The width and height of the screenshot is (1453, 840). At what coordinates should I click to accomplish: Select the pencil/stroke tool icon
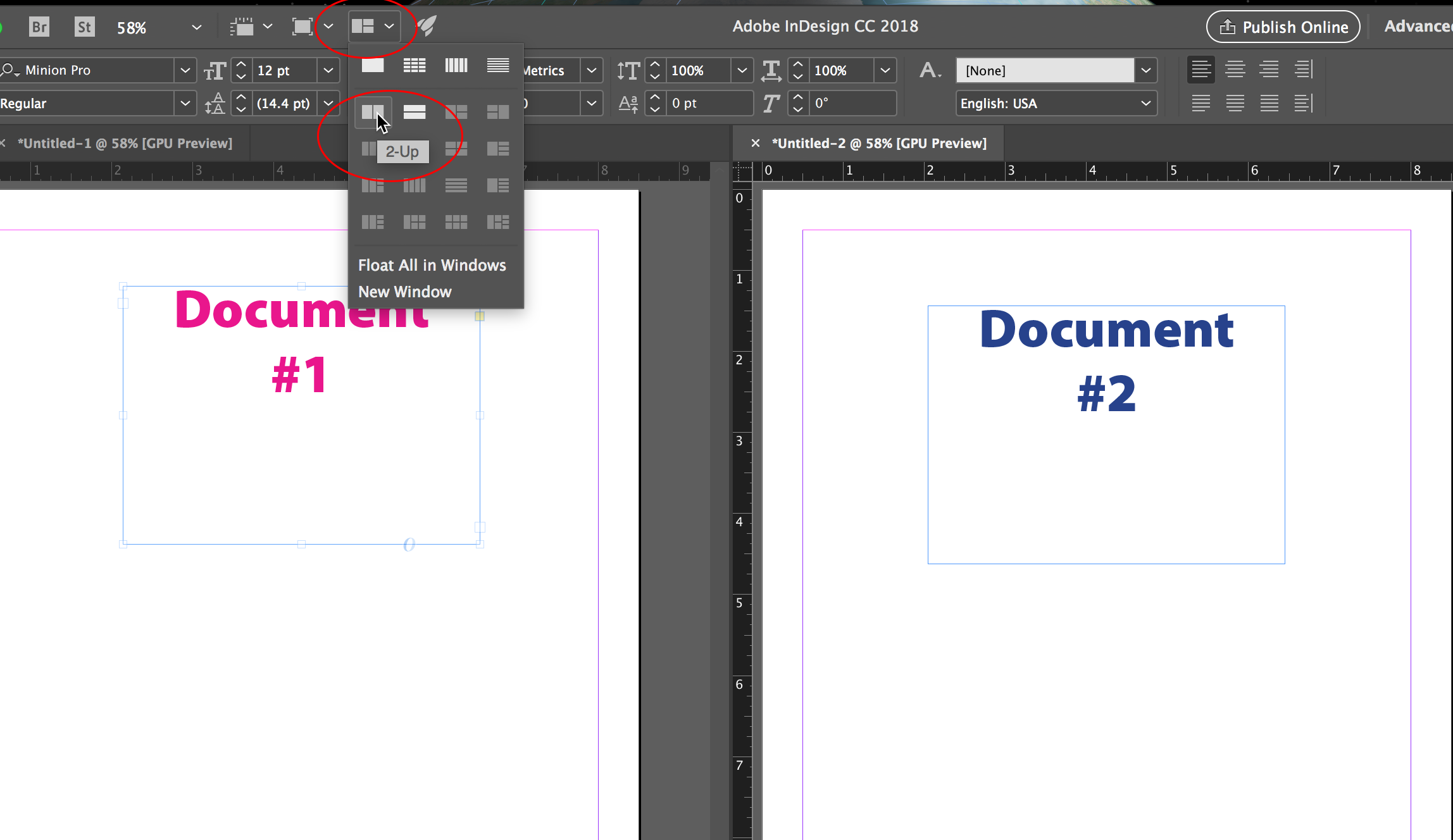click(426, 26)
